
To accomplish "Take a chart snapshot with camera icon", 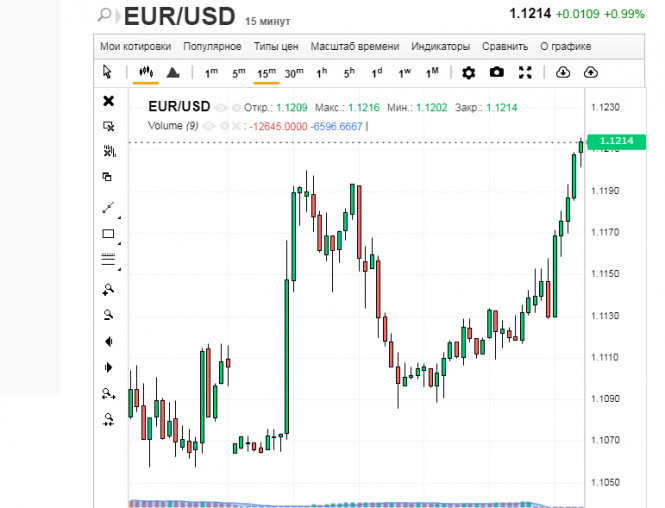I will (x=497, y=73).
